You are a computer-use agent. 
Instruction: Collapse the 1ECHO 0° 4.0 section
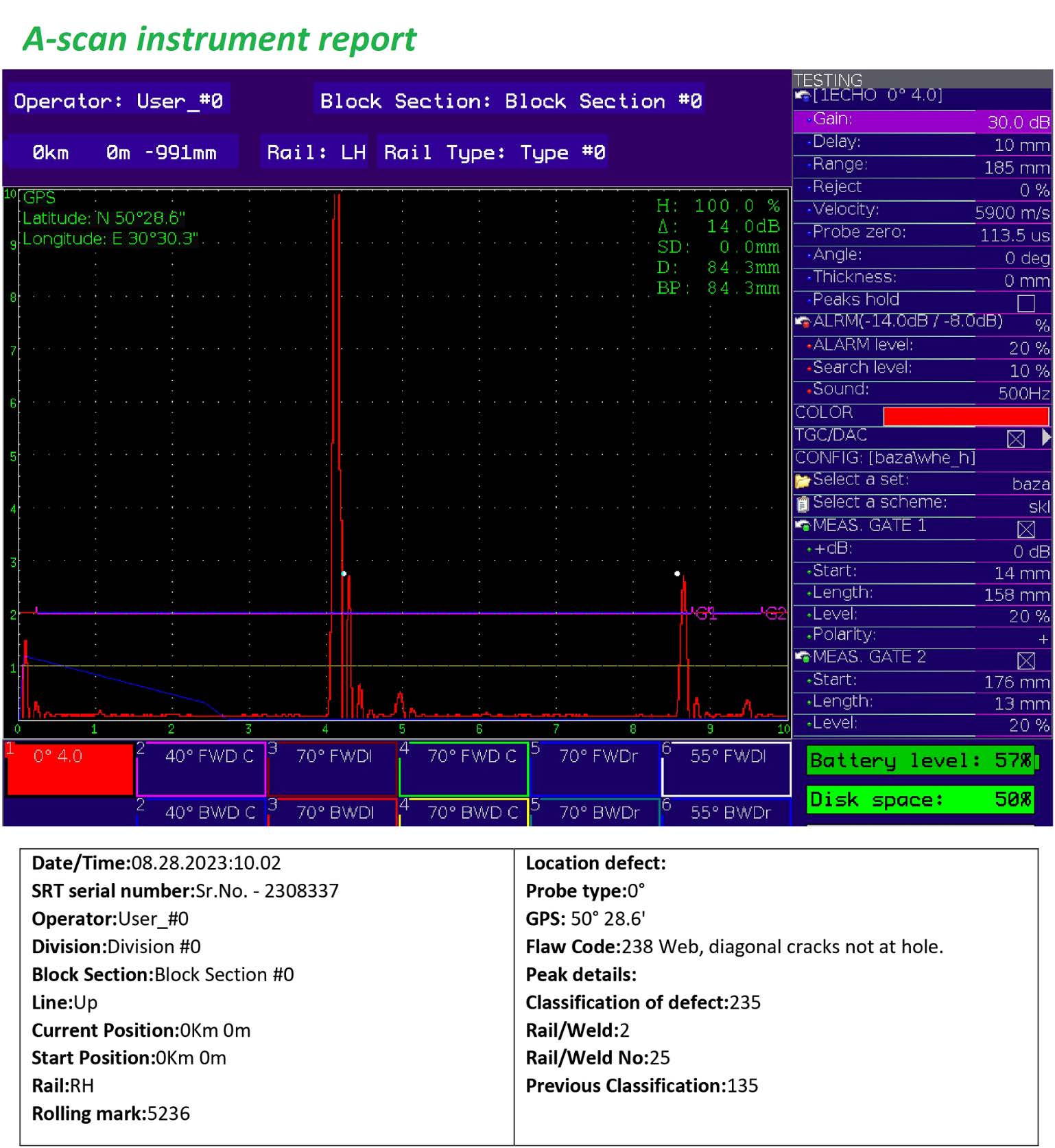click(x=803, y=96)
